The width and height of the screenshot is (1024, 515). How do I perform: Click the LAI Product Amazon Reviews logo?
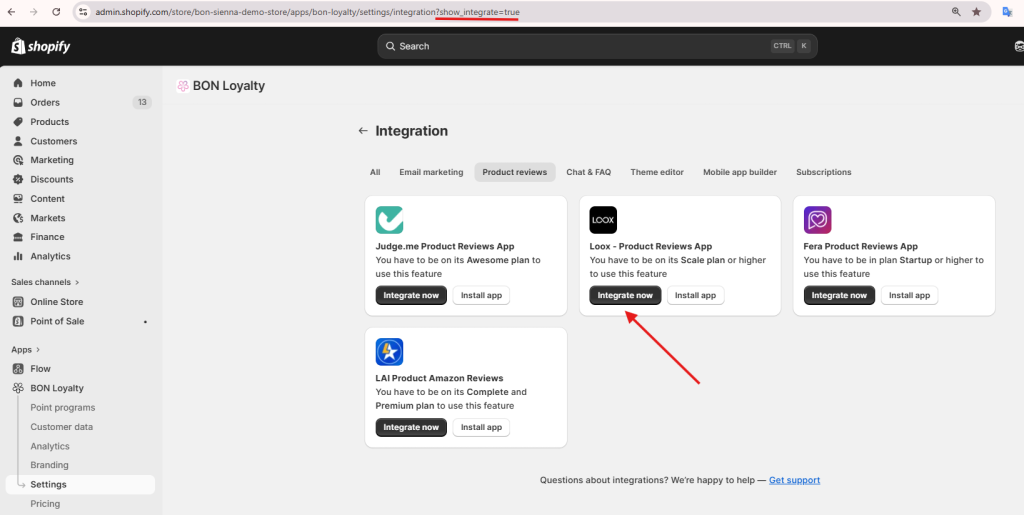(x=389, y=352)
